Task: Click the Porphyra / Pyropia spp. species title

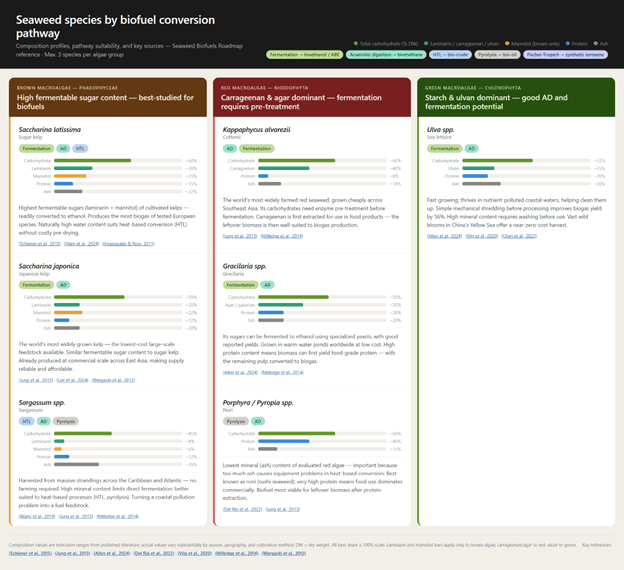Action: click(258, 402)
